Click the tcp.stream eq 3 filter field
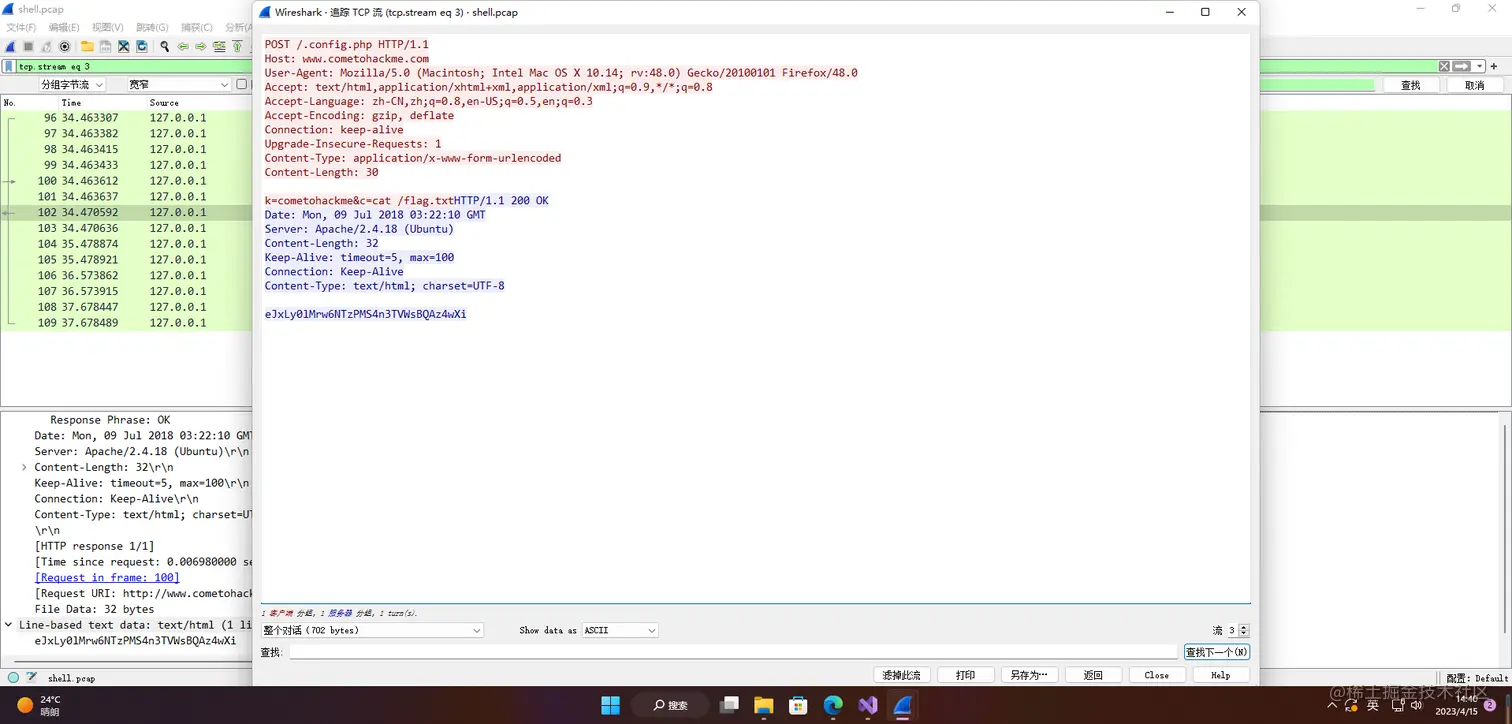The width and height of the screenshot is (1512, 724). tap(726, 66)
